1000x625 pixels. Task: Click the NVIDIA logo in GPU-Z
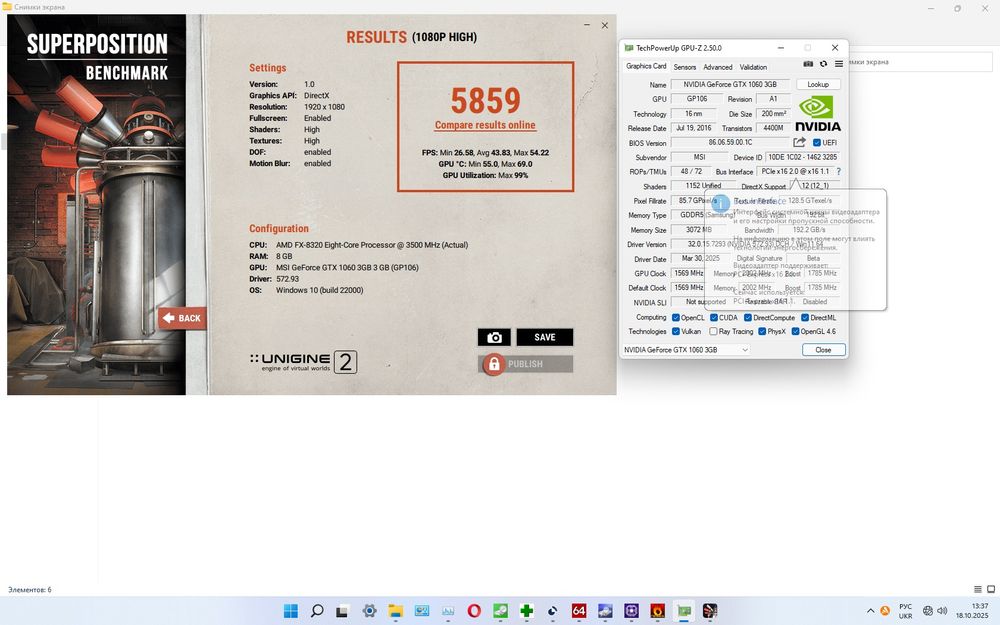coord(818,114)
